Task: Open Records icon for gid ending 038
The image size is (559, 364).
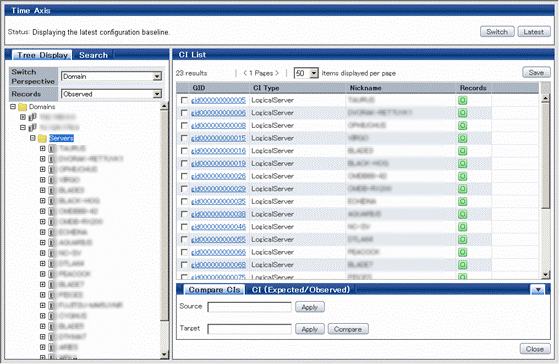Action: coord(462,214)
